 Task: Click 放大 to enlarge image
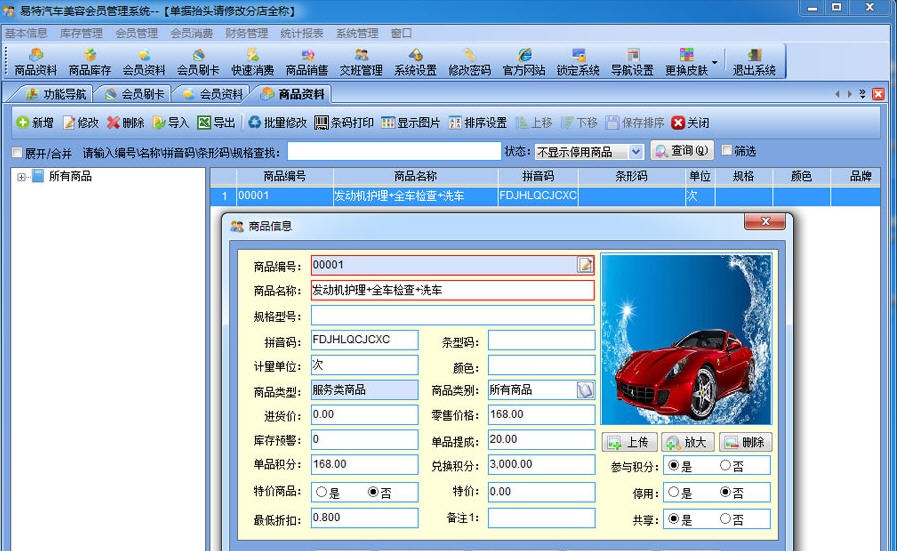click(688, 442)
